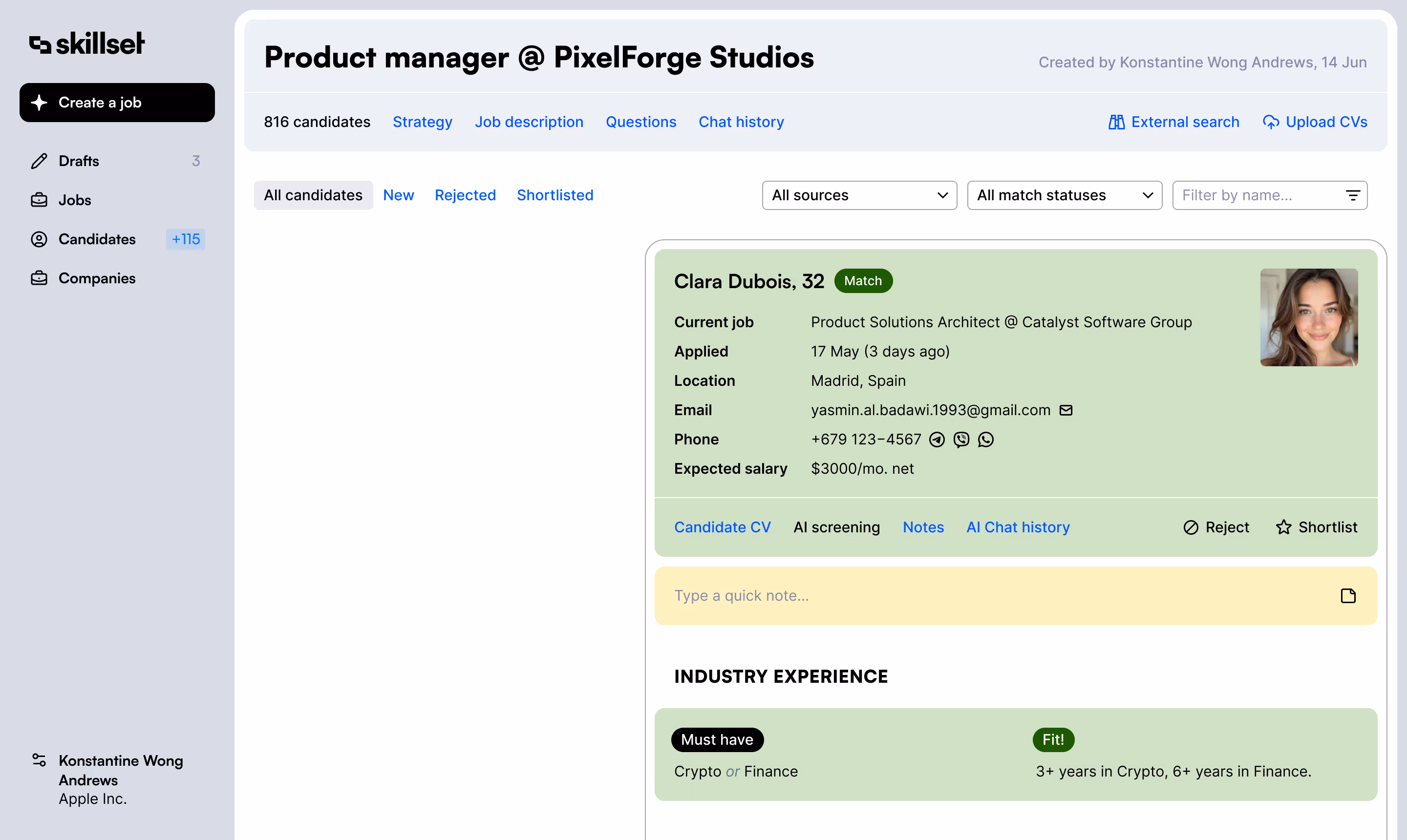Click the sparkle icon in Create a job
This screenshot has height=840, width=1407.
39,103
